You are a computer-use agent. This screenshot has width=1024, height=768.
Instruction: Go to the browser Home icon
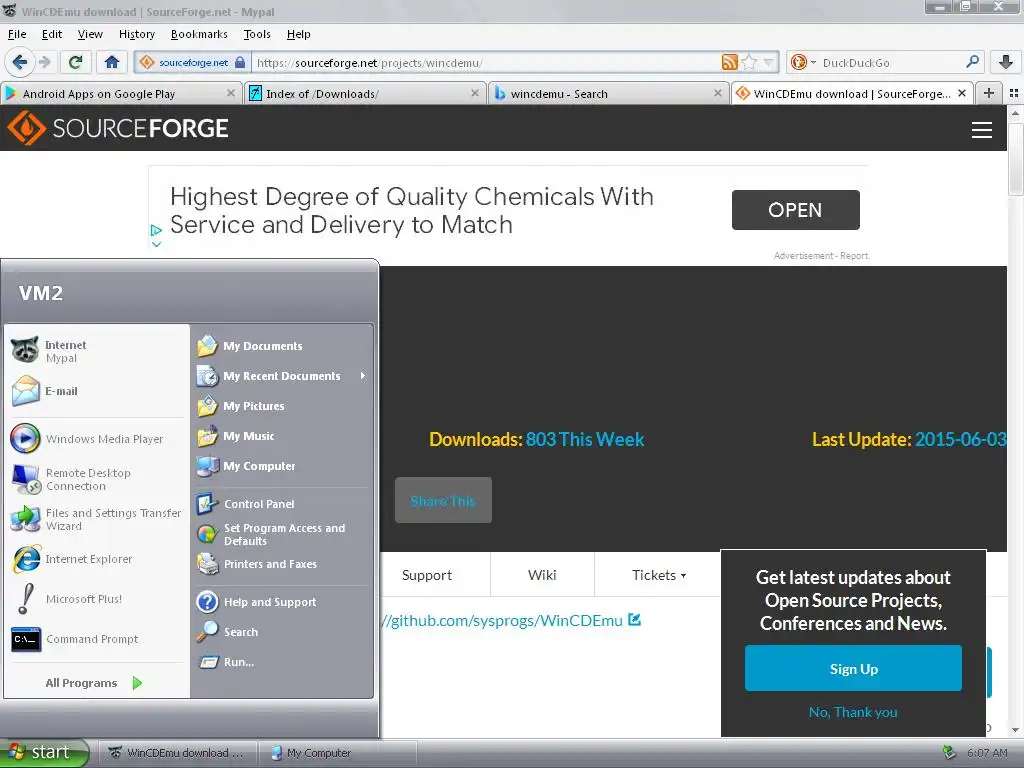click(x=112, y=62)
